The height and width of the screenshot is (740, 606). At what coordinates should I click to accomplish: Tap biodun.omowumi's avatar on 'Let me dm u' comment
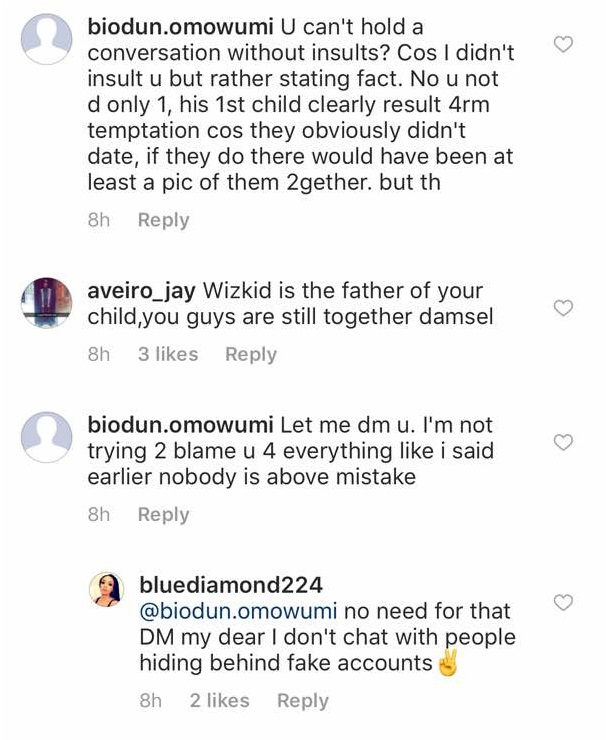coord(47,434)
